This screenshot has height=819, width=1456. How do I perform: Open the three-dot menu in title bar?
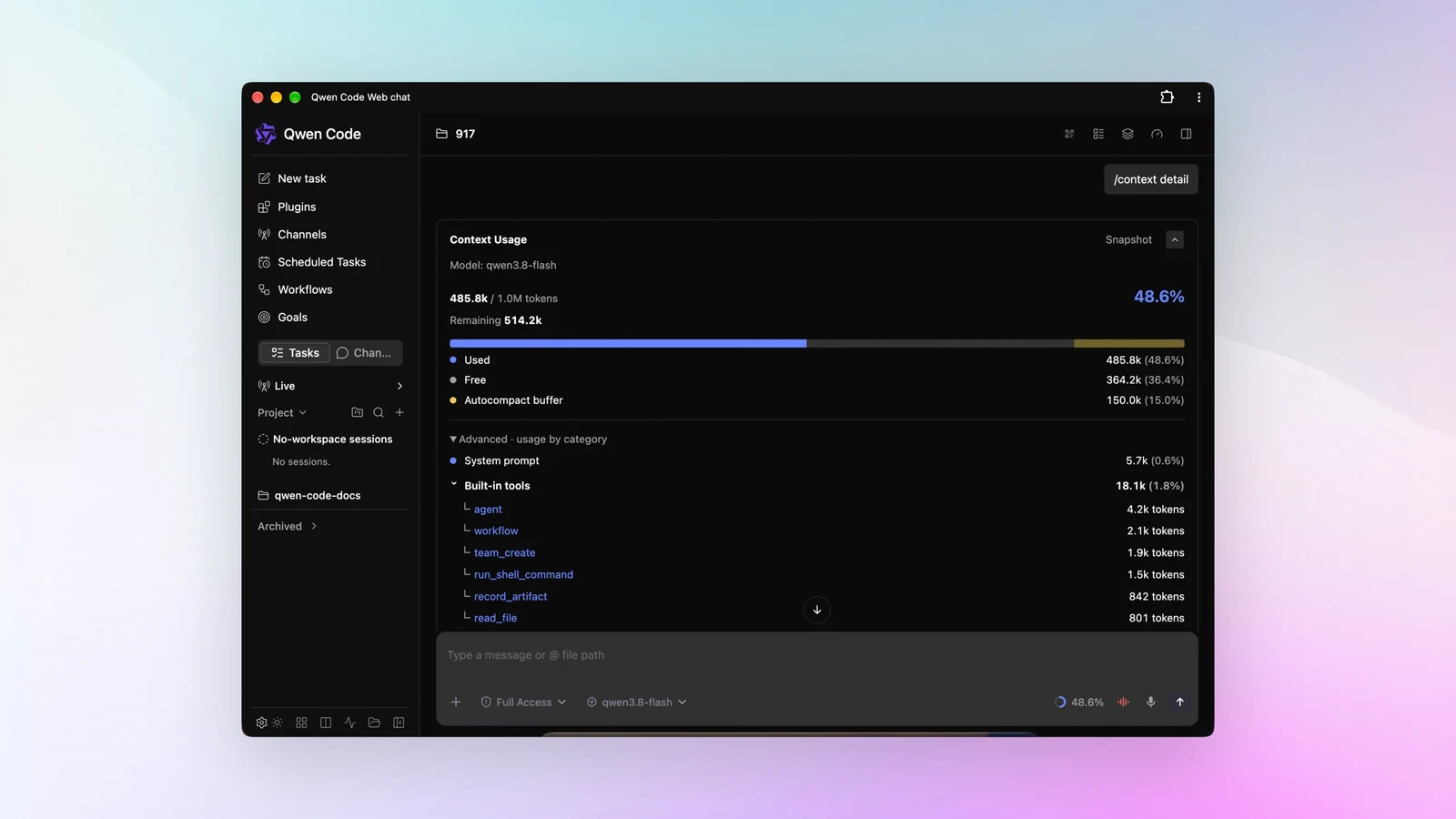tap(1198, 97)
